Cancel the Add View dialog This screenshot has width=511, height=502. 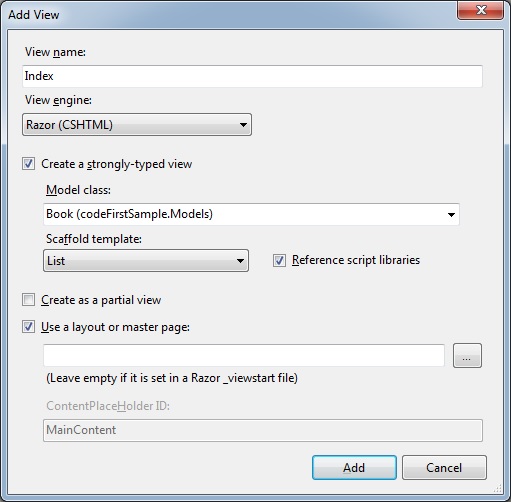[444, 468]
